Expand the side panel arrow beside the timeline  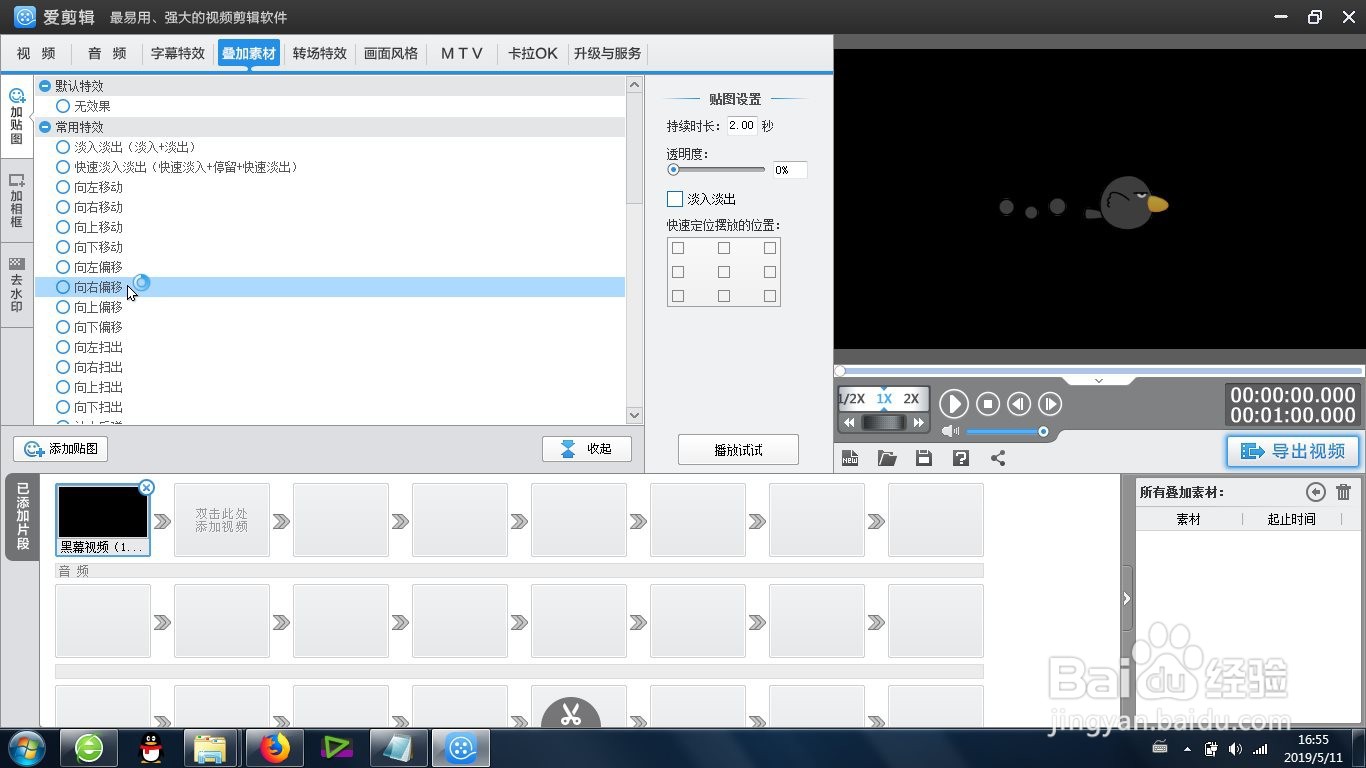1127,599
